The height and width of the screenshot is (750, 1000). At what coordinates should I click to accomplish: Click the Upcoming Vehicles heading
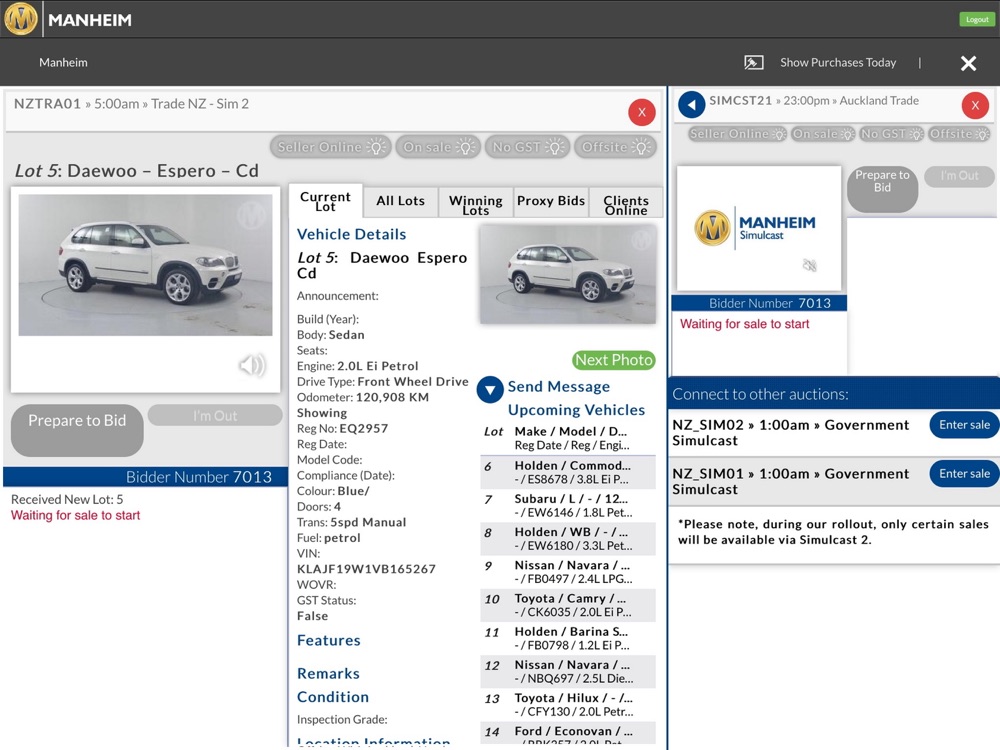pyautogui.click(x=577, y=410)
